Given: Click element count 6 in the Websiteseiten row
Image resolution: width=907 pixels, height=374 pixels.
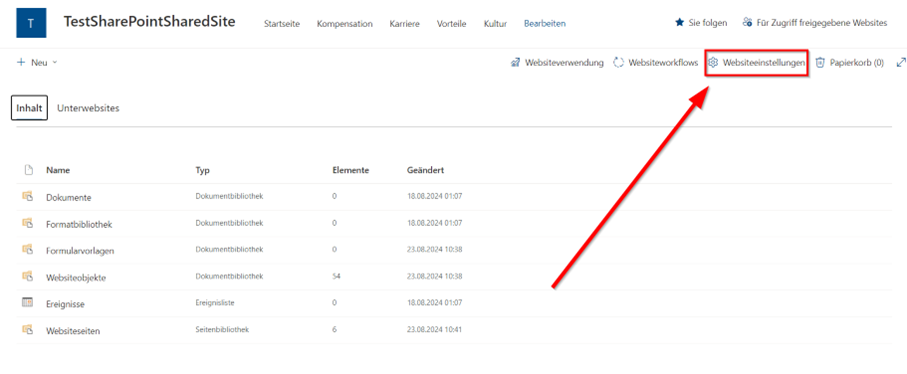Looking at the screenshot, I should coord(335,329).
